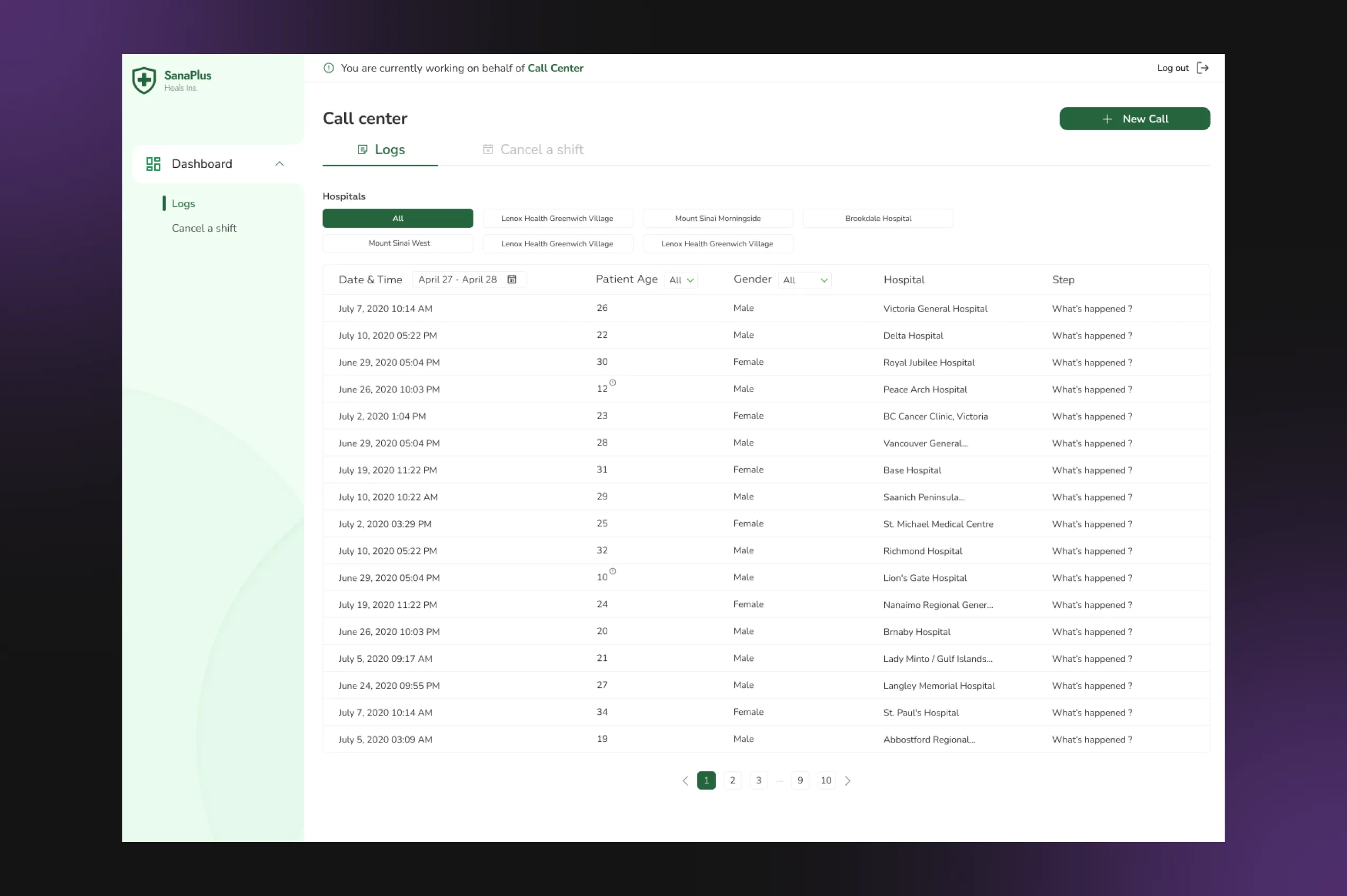Go to previous page arrow

point(685,781)
